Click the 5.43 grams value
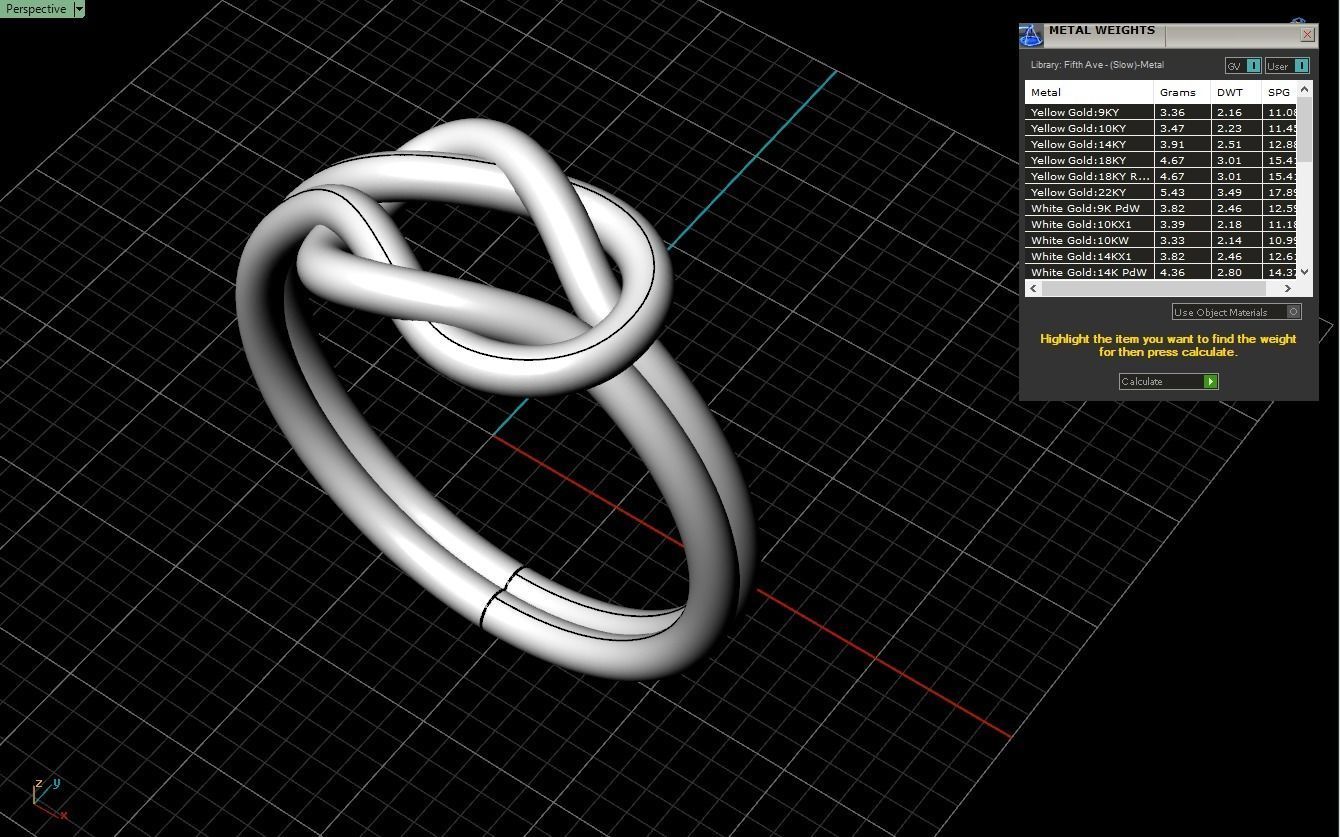This screenshot has width=1340, height=837. pos(1172,192)
